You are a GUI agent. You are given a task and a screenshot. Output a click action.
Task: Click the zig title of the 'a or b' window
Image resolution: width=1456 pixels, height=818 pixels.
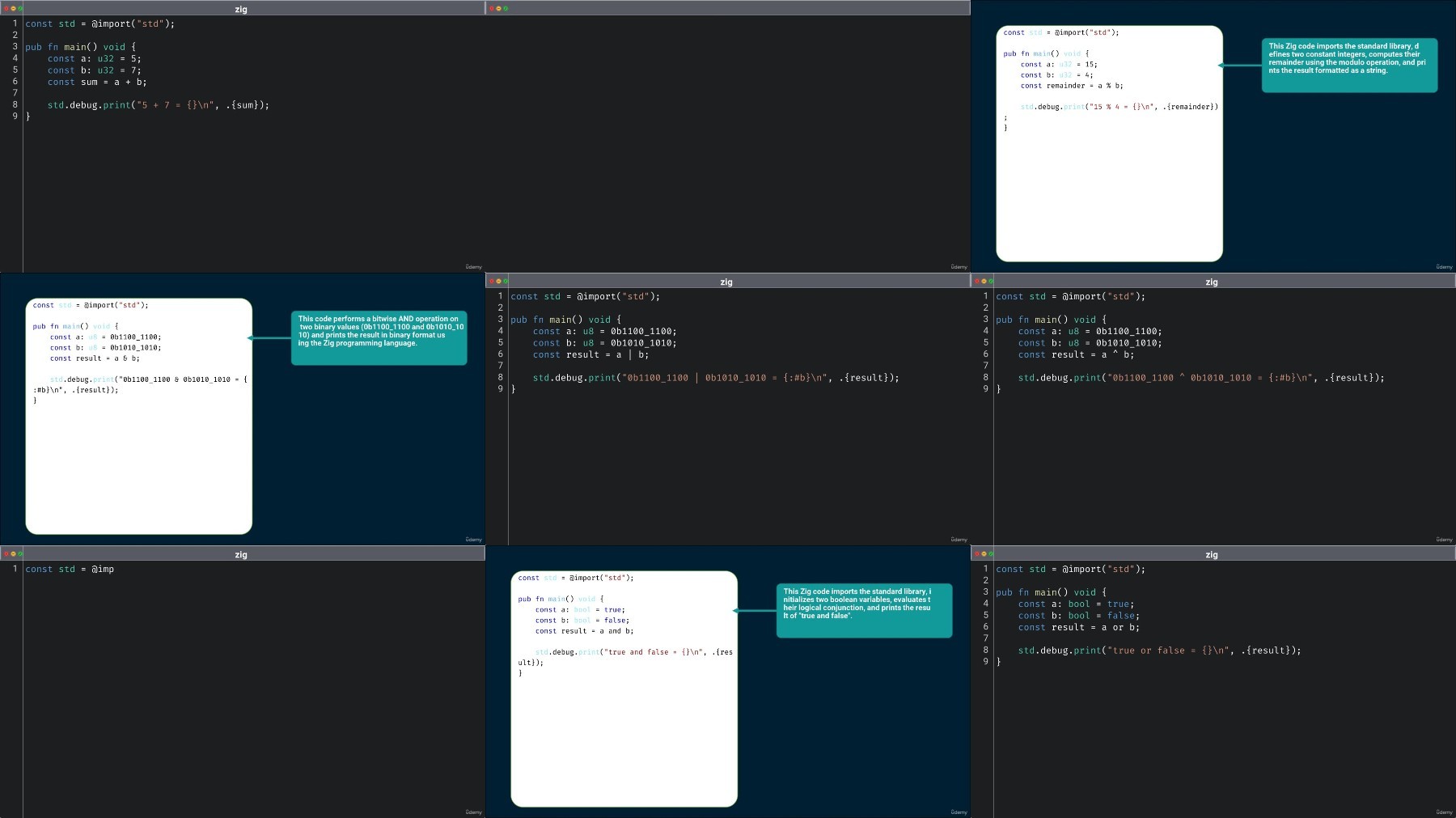point(1212,554)
